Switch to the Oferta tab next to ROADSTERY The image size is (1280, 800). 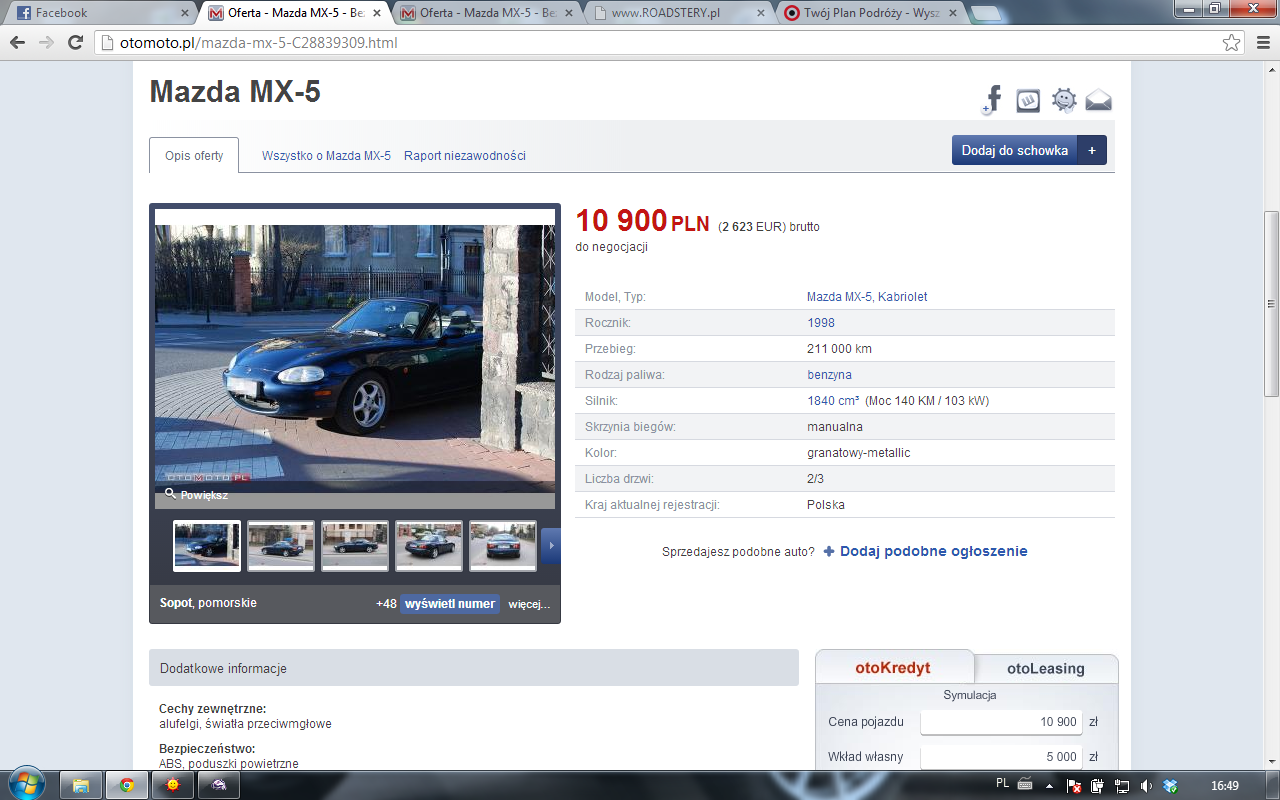pos(486,14)
